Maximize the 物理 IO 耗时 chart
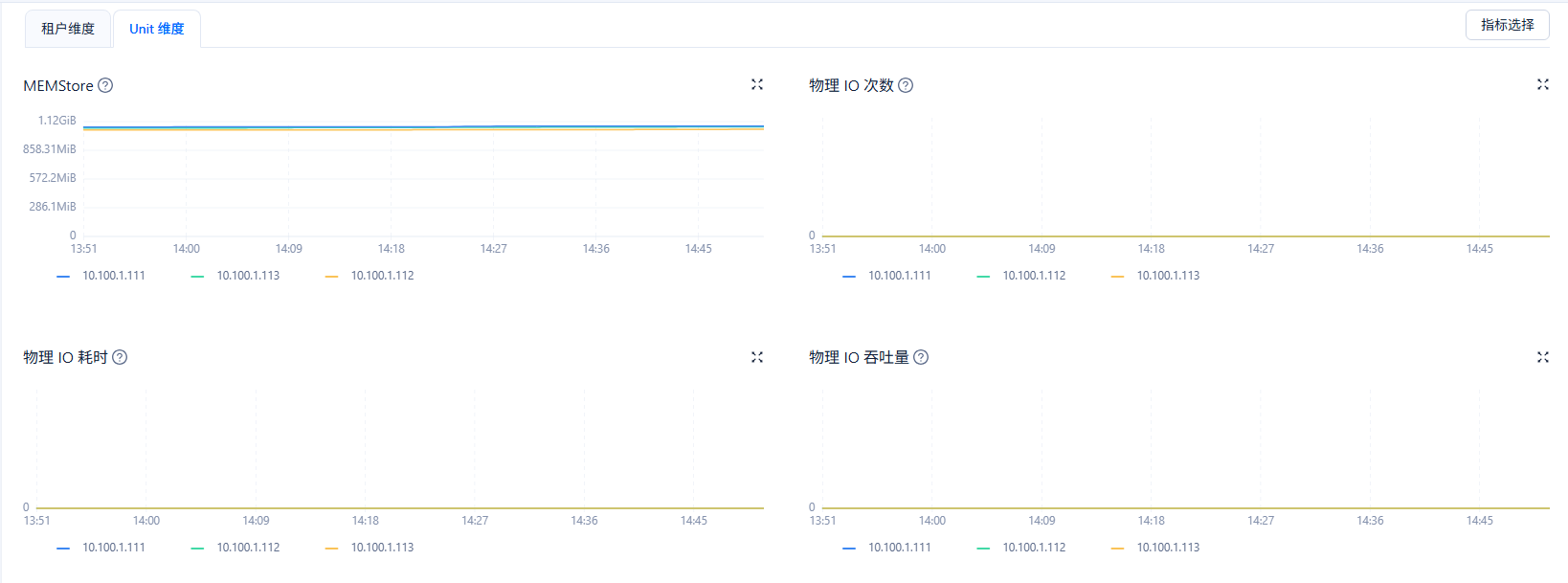 click(757, 357)
